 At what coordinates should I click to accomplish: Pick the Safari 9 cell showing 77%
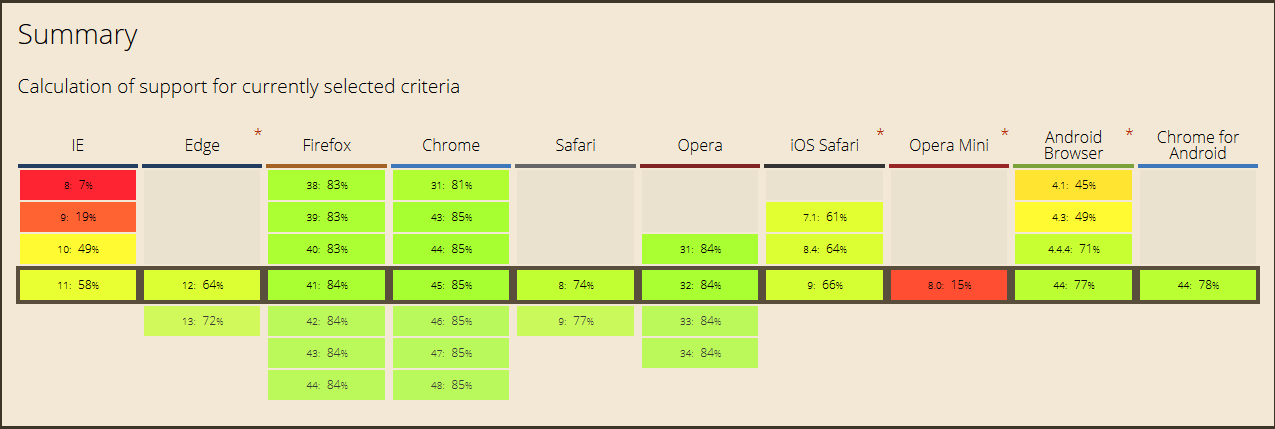575,321
